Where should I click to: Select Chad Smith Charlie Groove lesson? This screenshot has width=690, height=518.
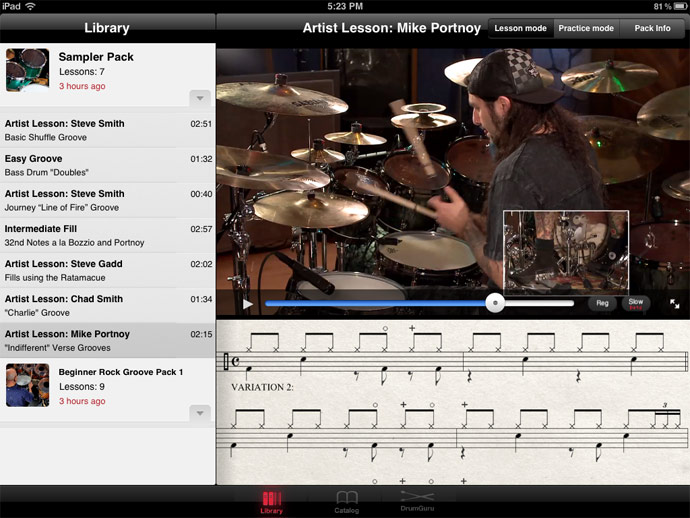108,305
